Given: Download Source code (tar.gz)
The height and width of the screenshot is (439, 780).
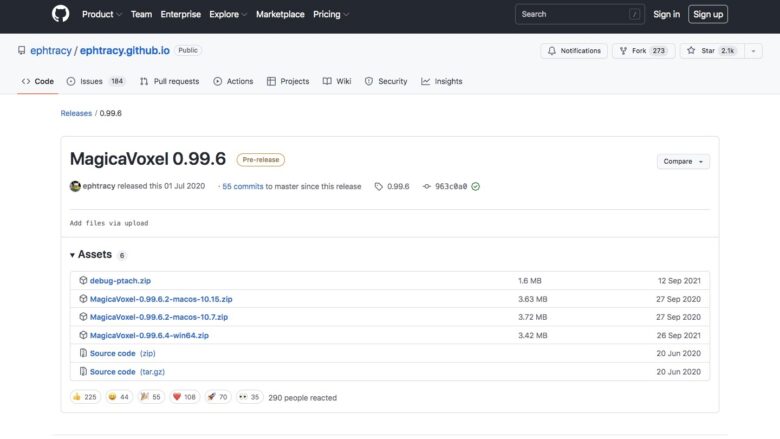Looking at the screenshot, I should [127, 371].
